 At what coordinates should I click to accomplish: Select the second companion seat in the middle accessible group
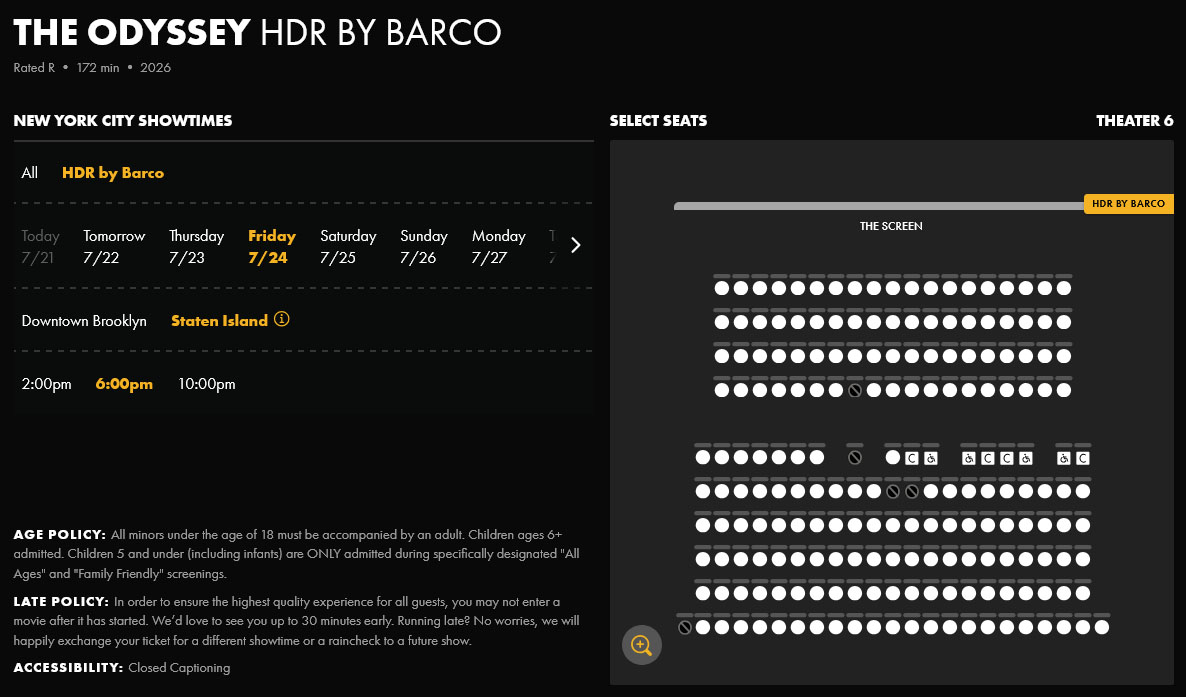coord(1006,458)
